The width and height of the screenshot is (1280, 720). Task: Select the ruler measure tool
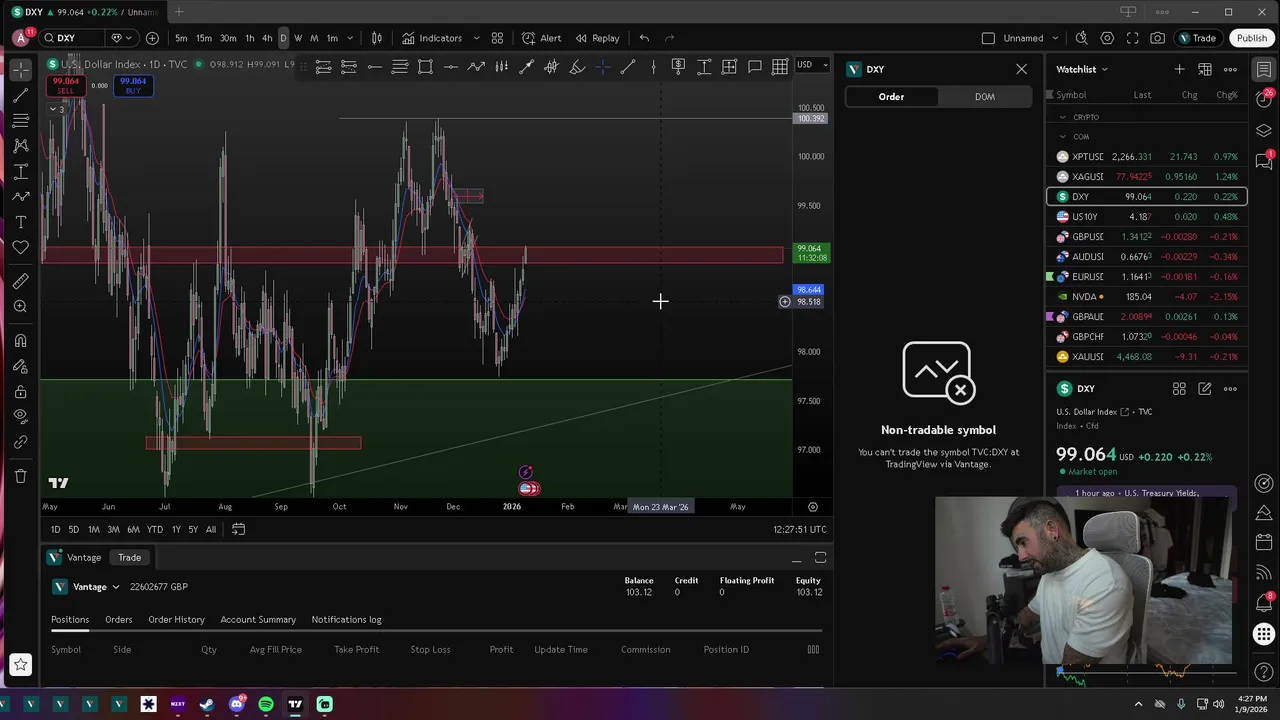pos(20,281)
